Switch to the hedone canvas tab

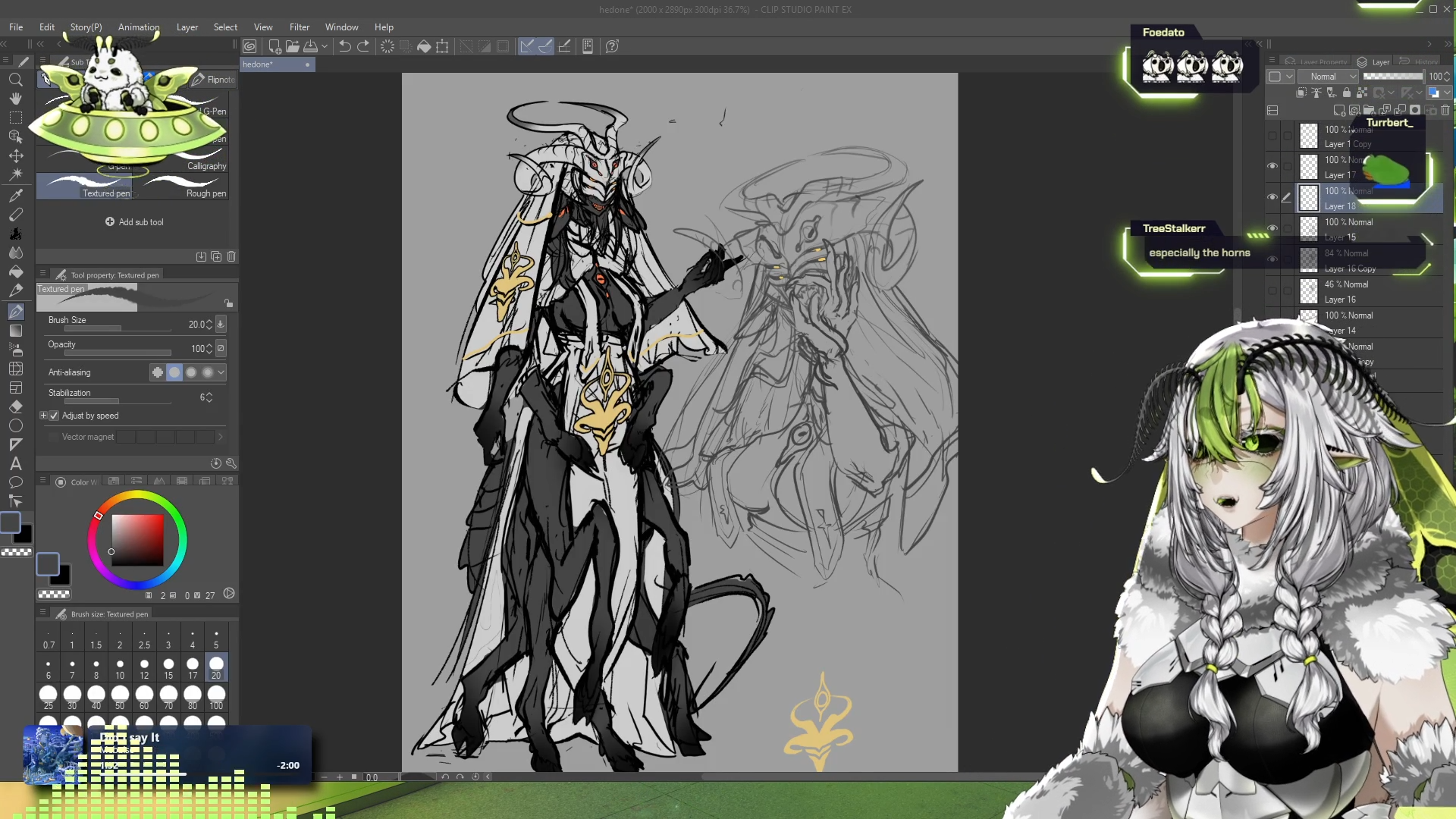[x=258, y=64]
